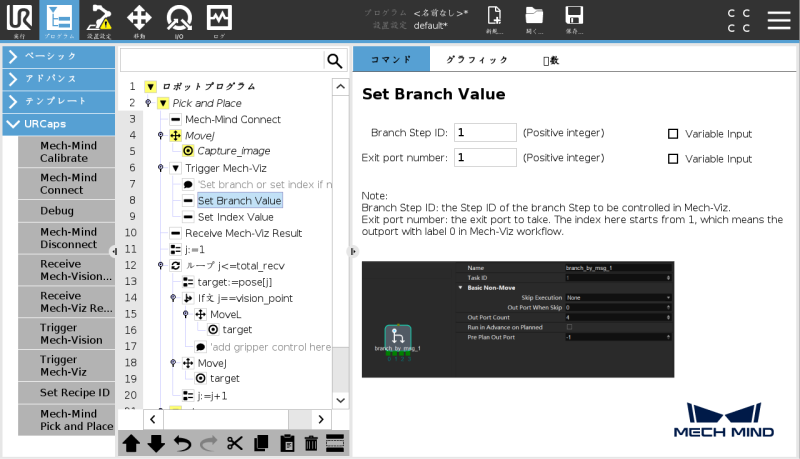This screenshot has width=800, height=459.
Task: Copy the selected program node
Action: coord(261,443)
